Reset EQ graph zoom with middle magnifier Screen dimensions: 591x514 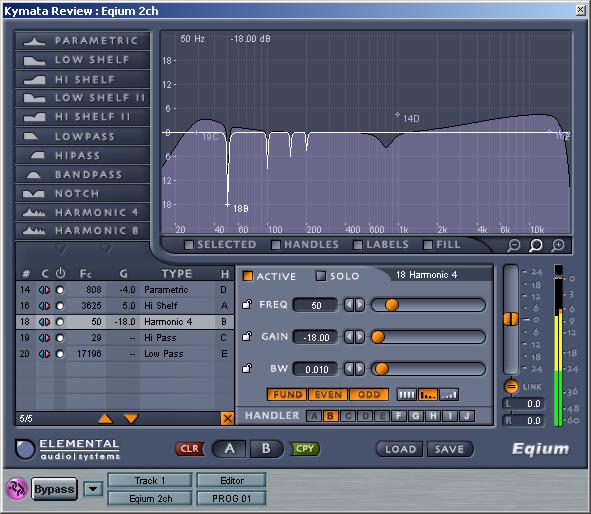pos(536,245)
